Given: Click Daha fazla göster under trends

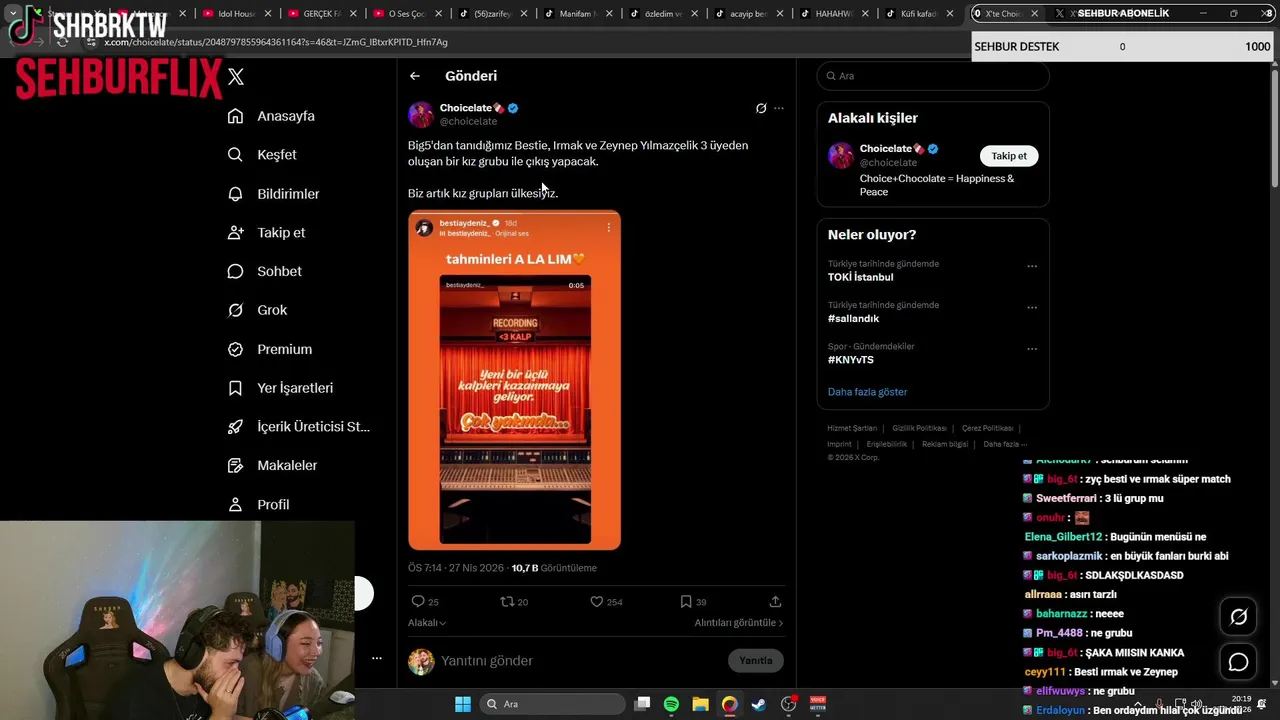Looking at the screenshot, I should (867, 392).
